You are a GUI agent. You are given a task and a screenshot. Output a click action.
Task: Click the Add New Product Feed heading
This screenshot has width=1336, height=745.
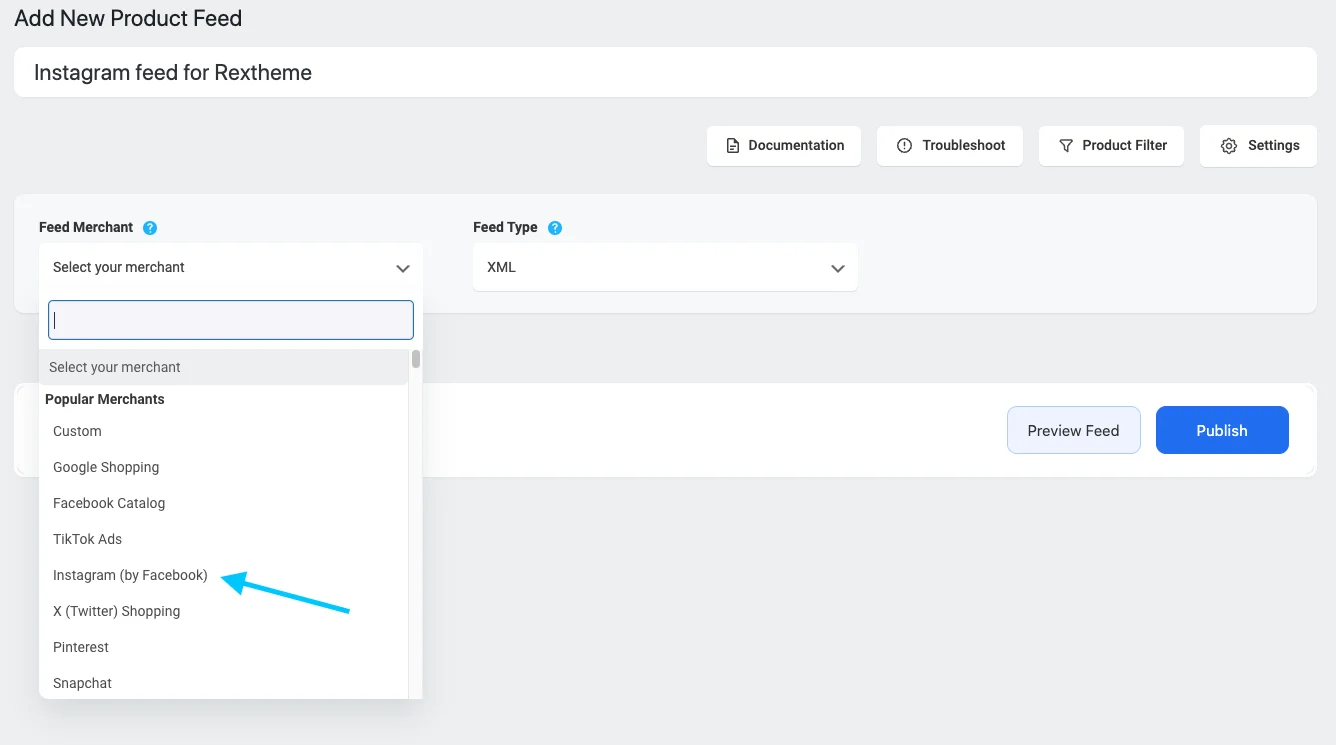point(128,18)
